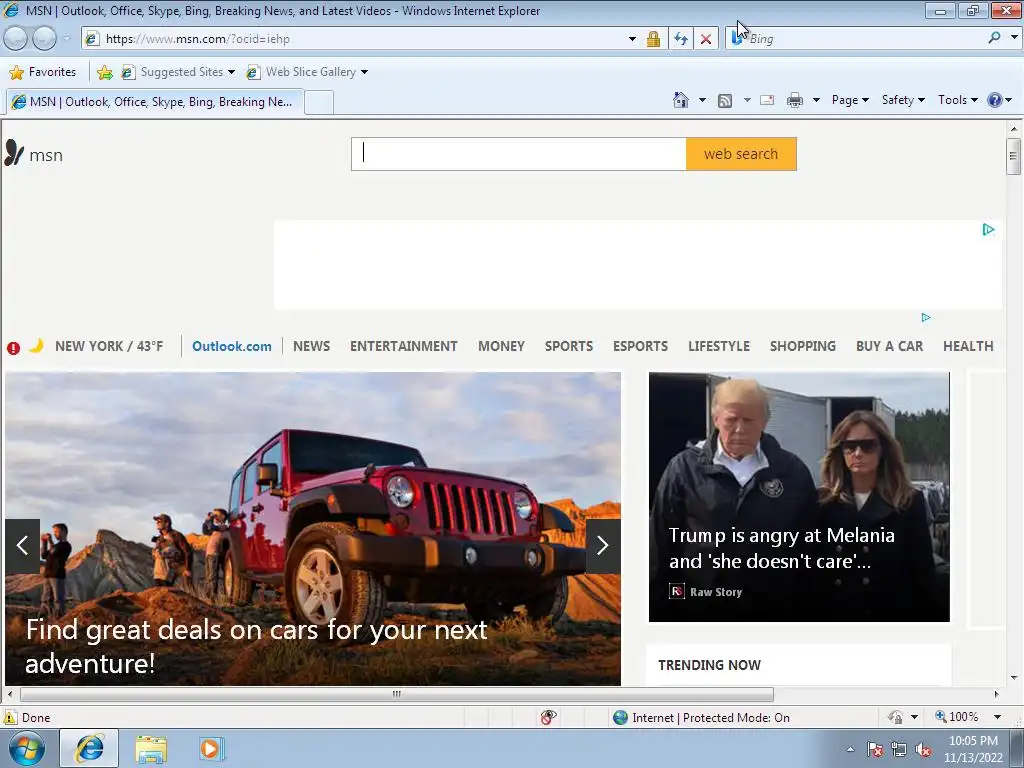The height and width of the screenshot is (768, 1024).
Task: Open the ESPORTS link
Action: click(641, 346)
